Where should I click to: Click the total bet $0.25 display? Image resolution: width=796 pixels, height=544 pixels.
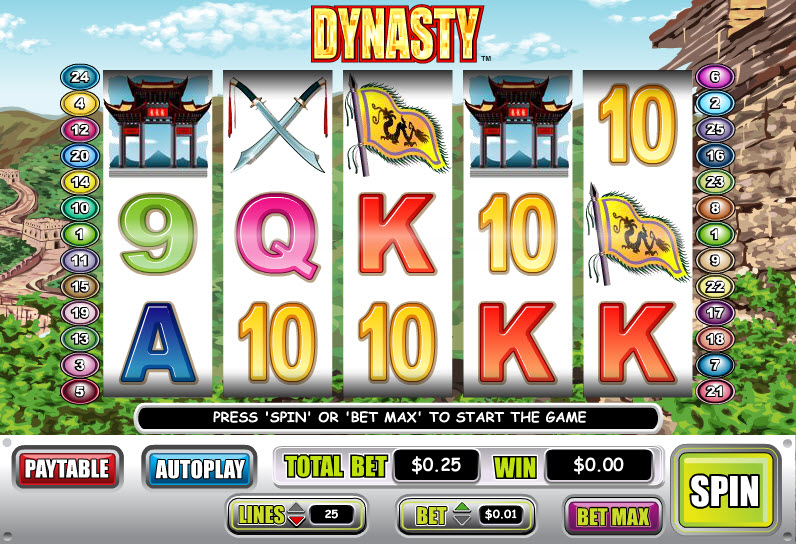[436, 465]
